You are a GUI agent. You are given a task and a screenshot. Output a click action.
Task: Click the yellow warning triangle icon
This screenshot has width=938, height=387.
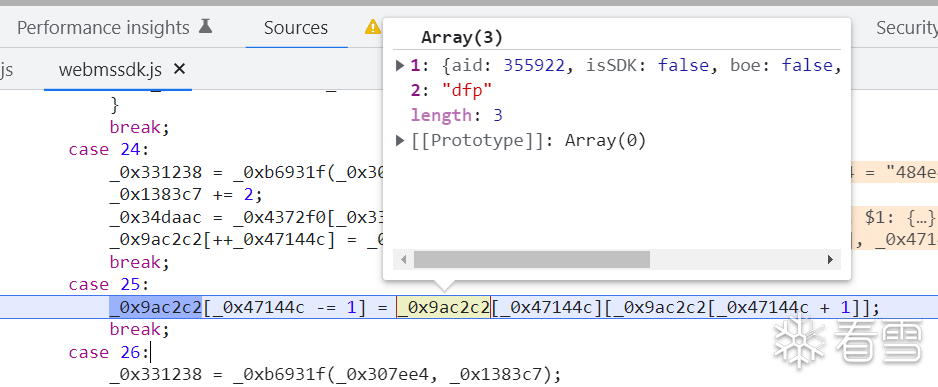click(373, 27)
